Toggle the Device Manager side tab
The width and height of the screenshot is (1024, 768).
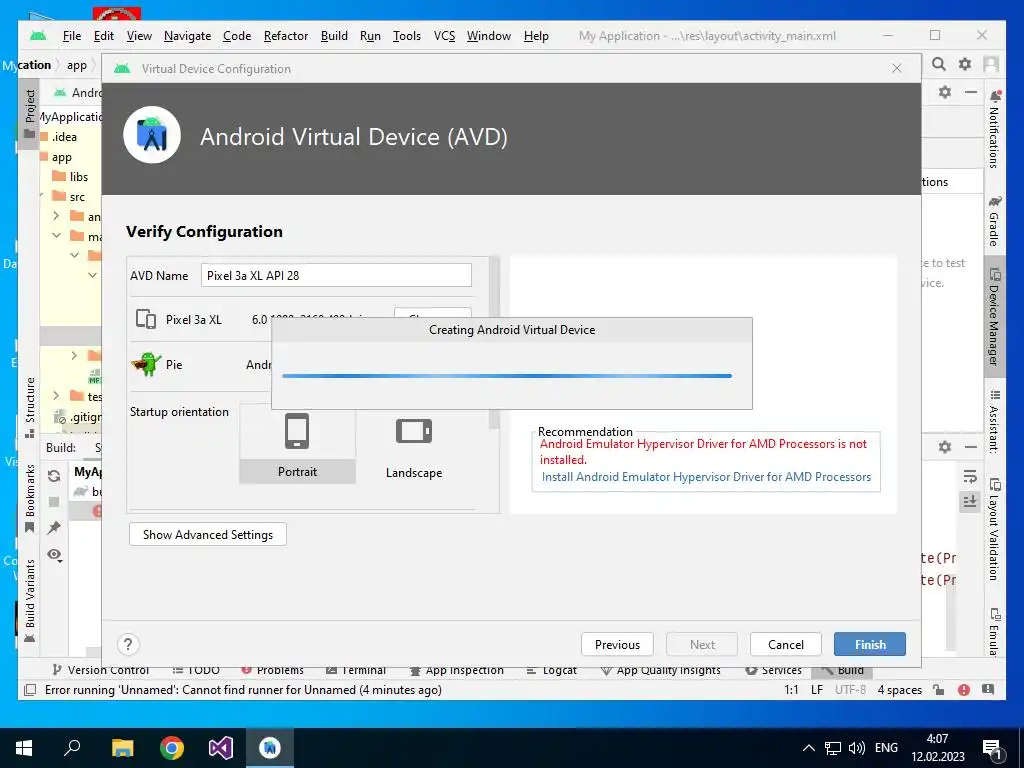coord(994,317)
